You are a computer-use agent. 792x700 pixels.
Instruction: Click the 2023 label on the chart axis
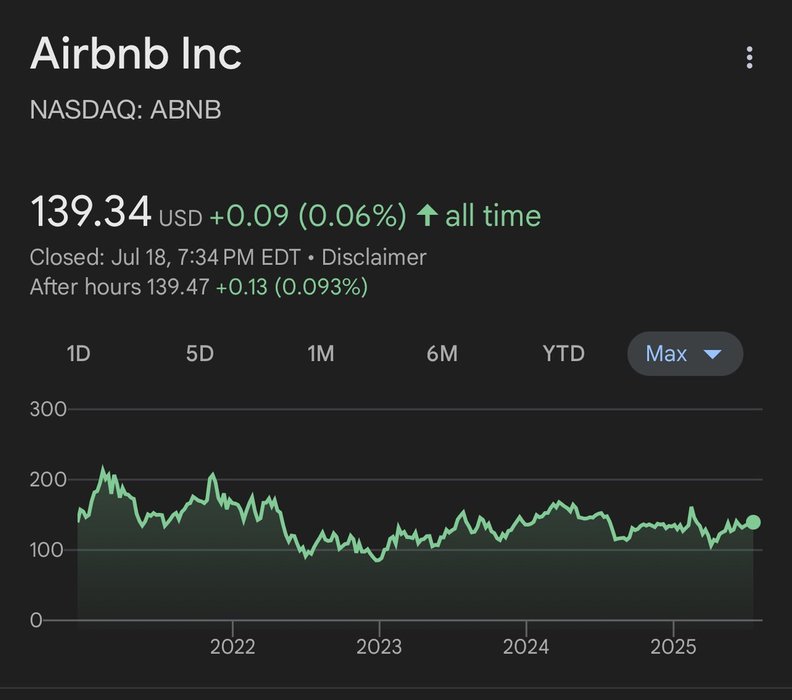click(379, 646)
